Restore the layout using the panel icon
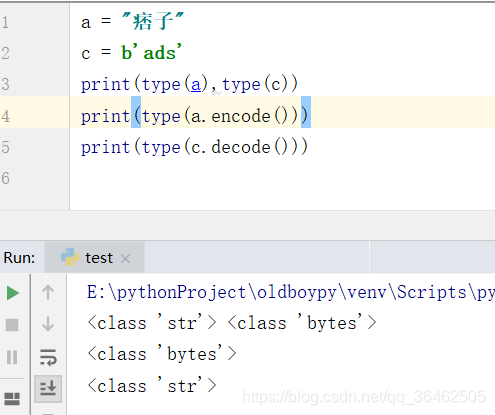 (12, 399)
